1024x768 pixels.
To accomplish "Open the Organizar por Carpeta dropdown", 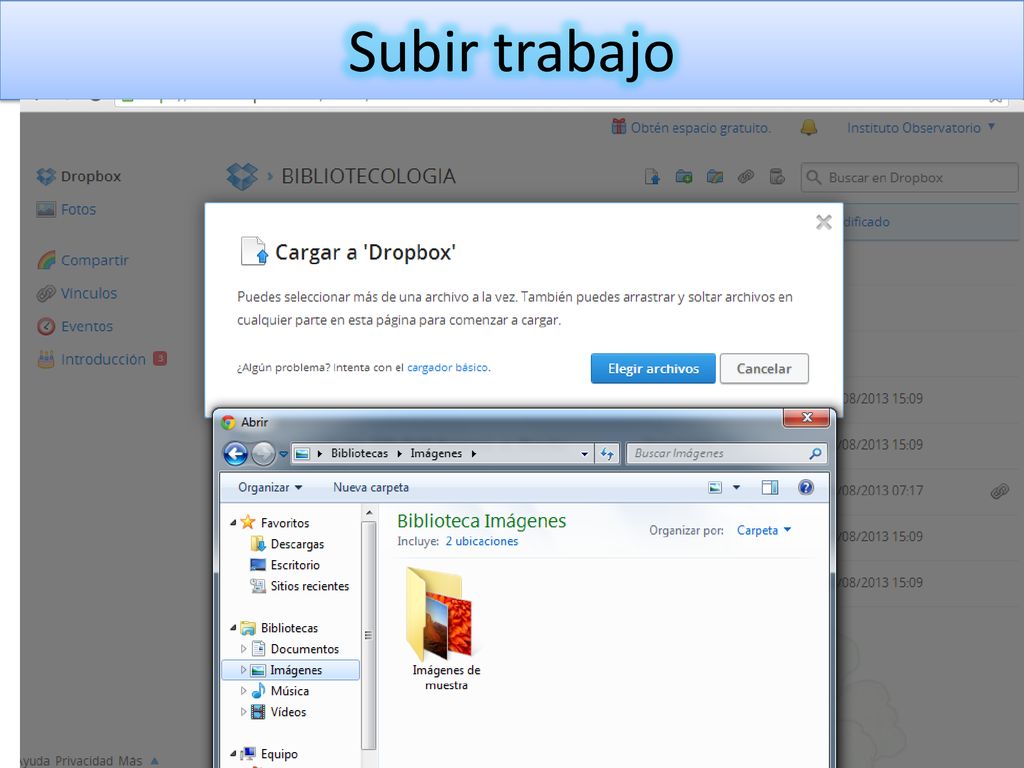I will (763, 530).
